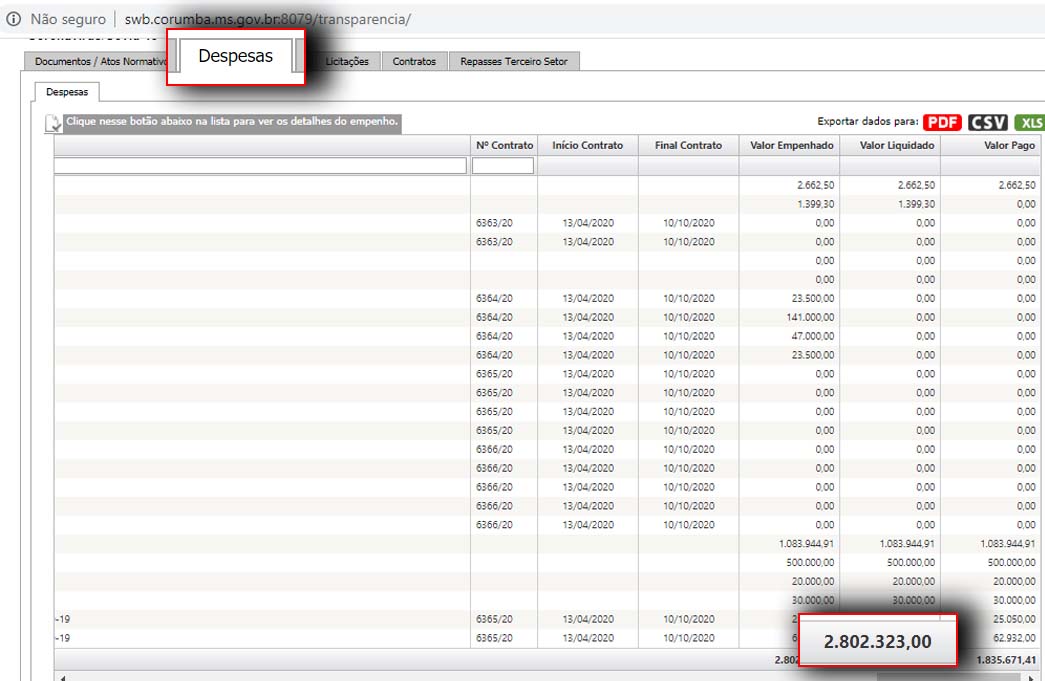
Task: Select total Valor Pago 1.835.671,41
Action: click(1006, 660)
